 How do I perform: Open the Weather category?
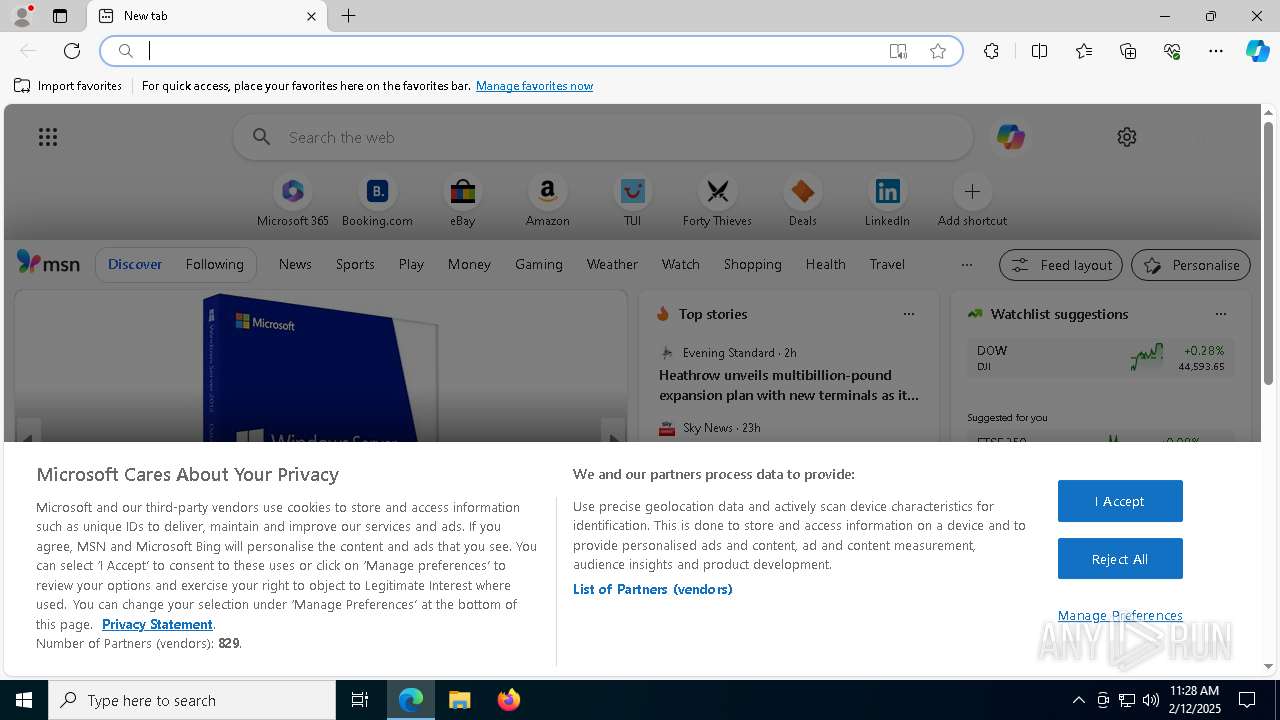[612, 264]
